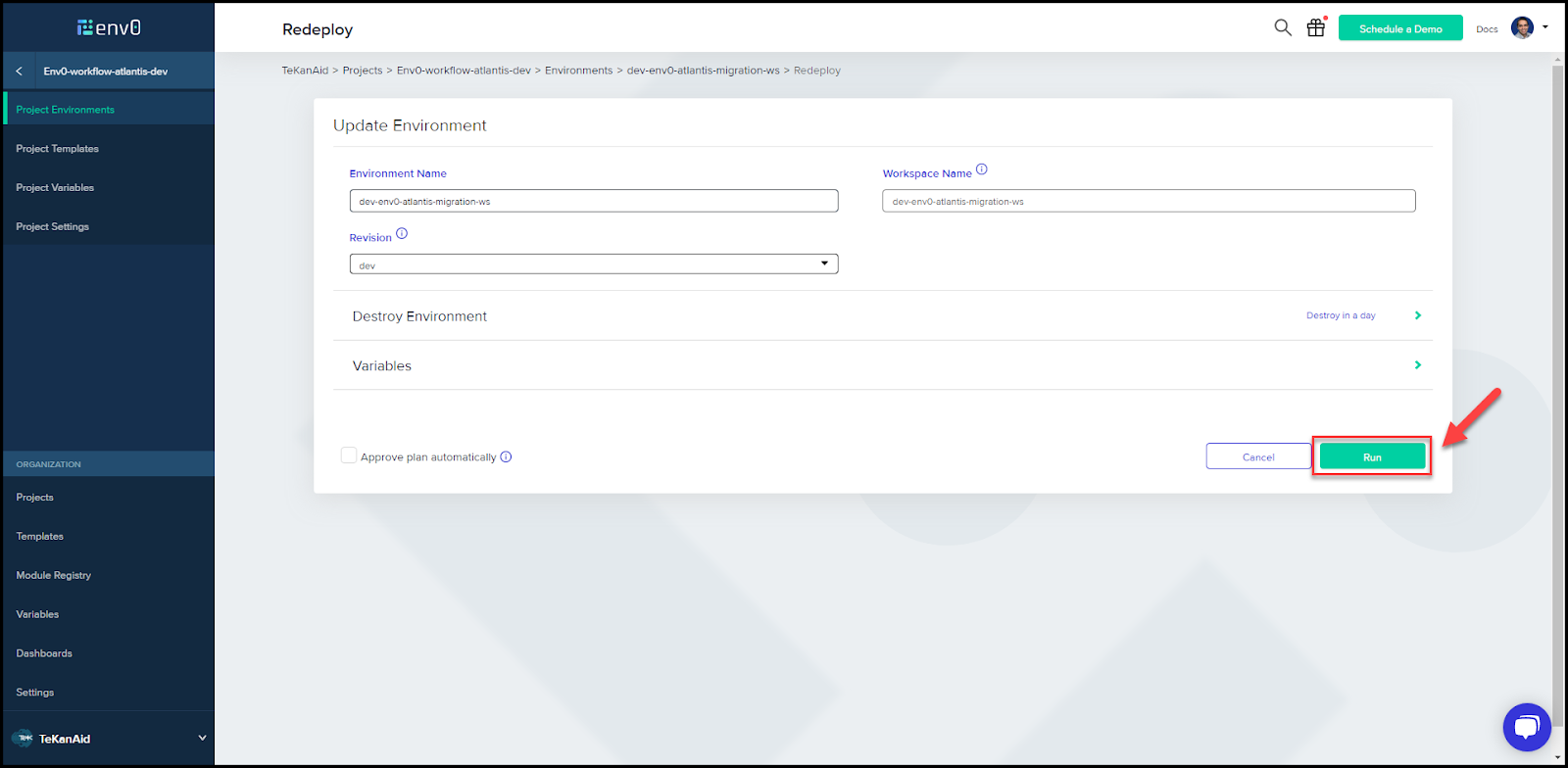Viewport: 1568px width, 768px height.
Task: Open Project Environments in sidebar
Action: tap(108, 110)
